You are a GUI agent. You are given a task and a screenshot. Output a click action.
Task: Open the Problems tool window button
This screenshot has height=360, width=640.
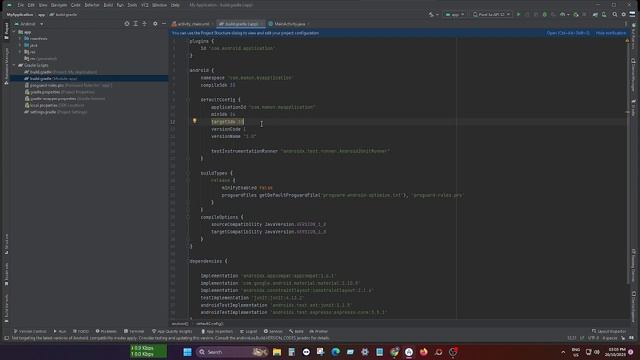106,331
